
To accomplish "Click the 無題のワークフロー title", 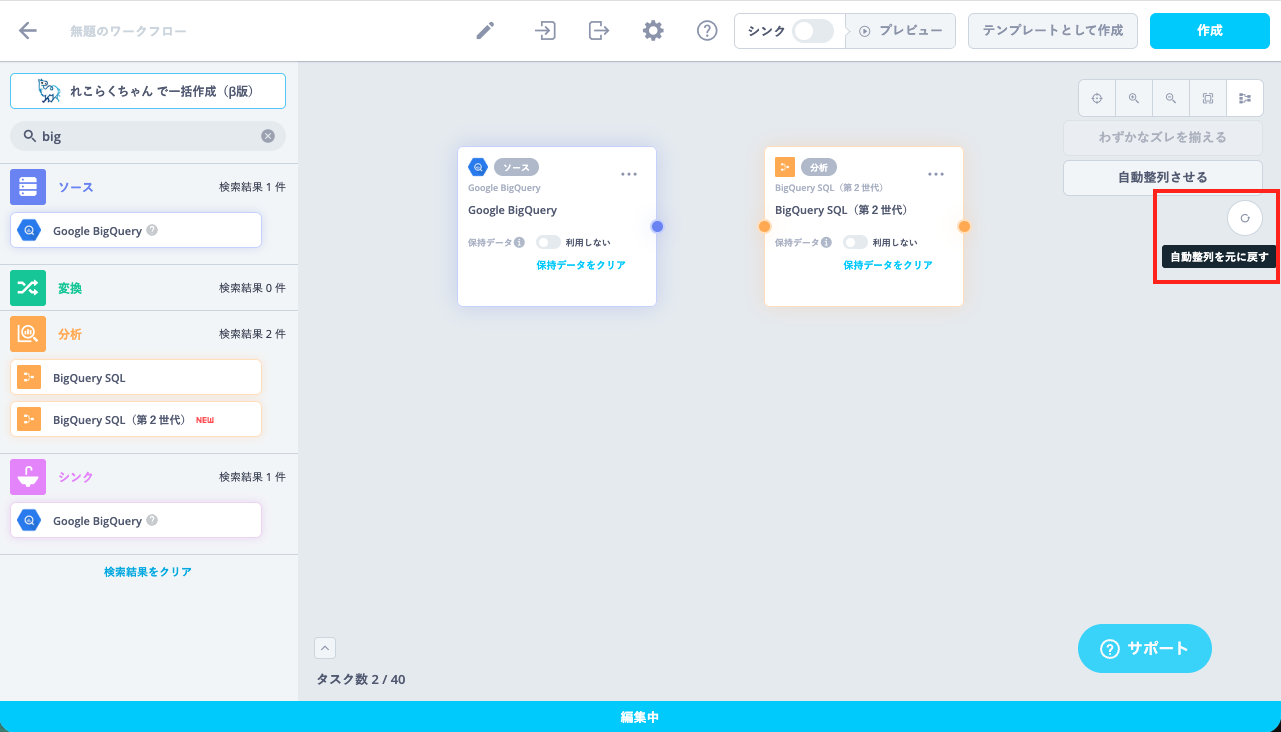I will click(x=128, y=31).
